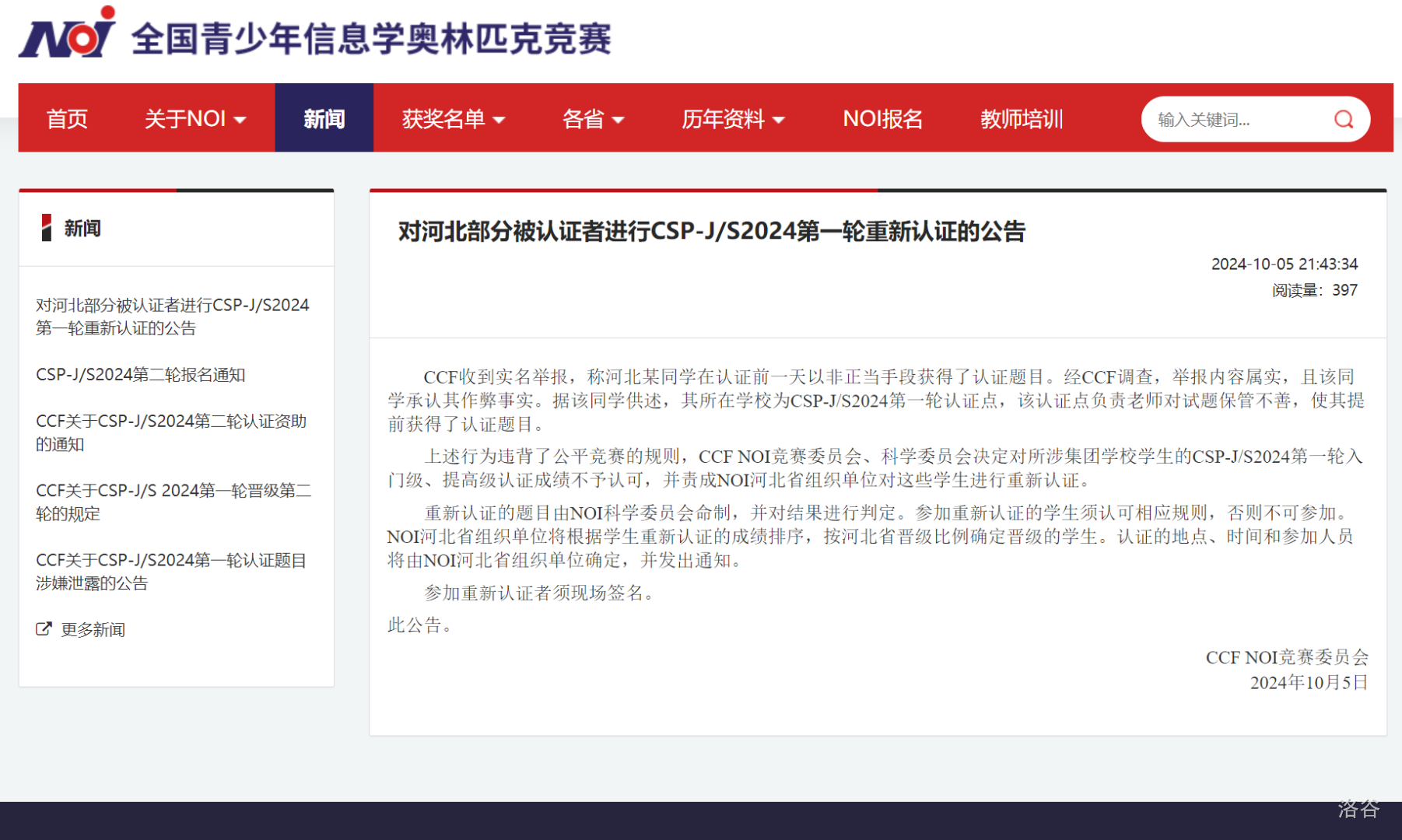1402x840 pixels.
Task: Go to the 首页 home tab
Action: click(67, 119)
